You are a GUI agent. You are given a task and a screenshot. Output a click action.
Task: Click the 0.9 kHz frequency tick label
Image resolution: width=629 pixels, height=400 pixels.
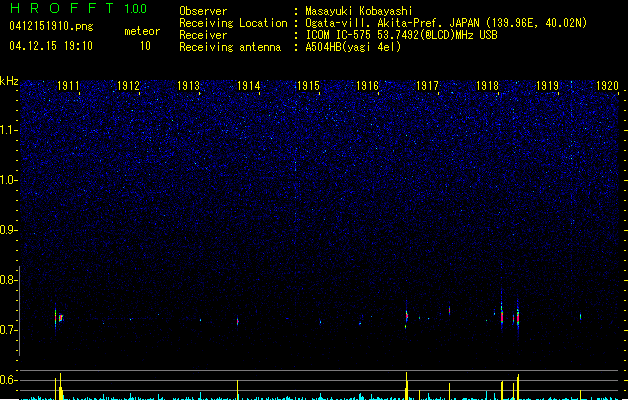[x=9, y=230]
